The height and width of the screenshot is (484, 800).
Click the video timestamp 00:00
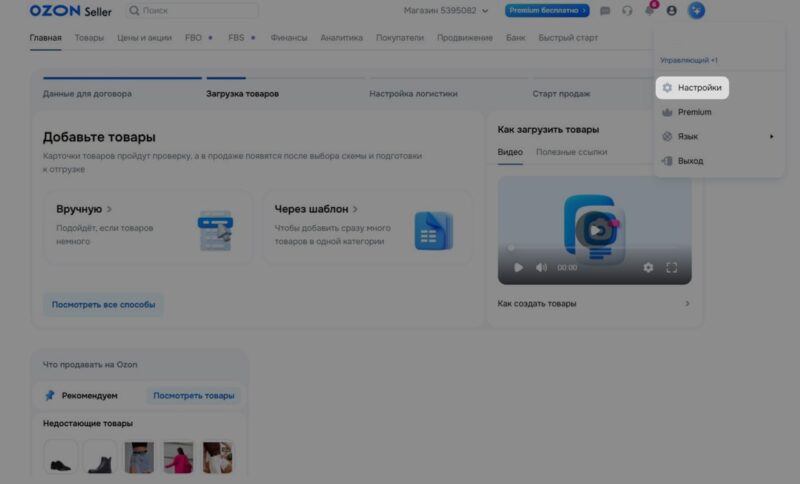coord(567,268)
